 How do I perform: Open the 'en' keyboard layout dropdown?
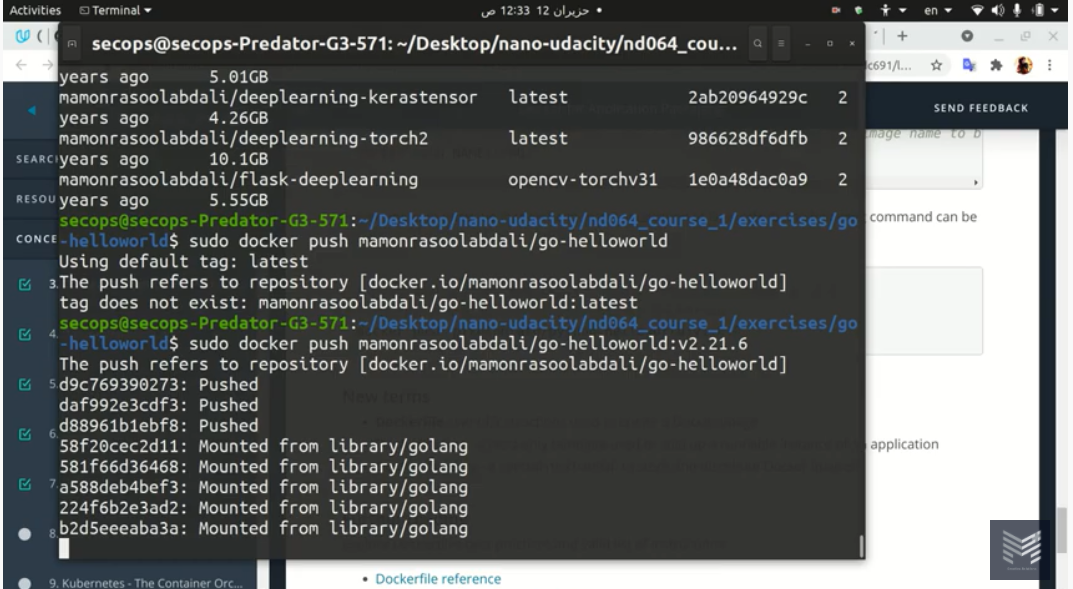pyautogui.click(x=938, y=10)
